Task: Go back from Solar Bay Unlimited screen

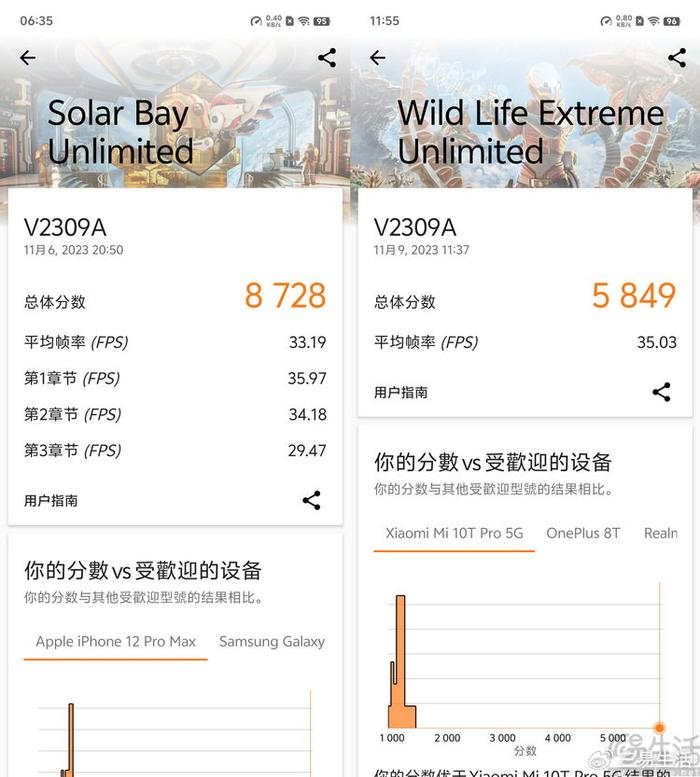Action: (x=28, y=58)
